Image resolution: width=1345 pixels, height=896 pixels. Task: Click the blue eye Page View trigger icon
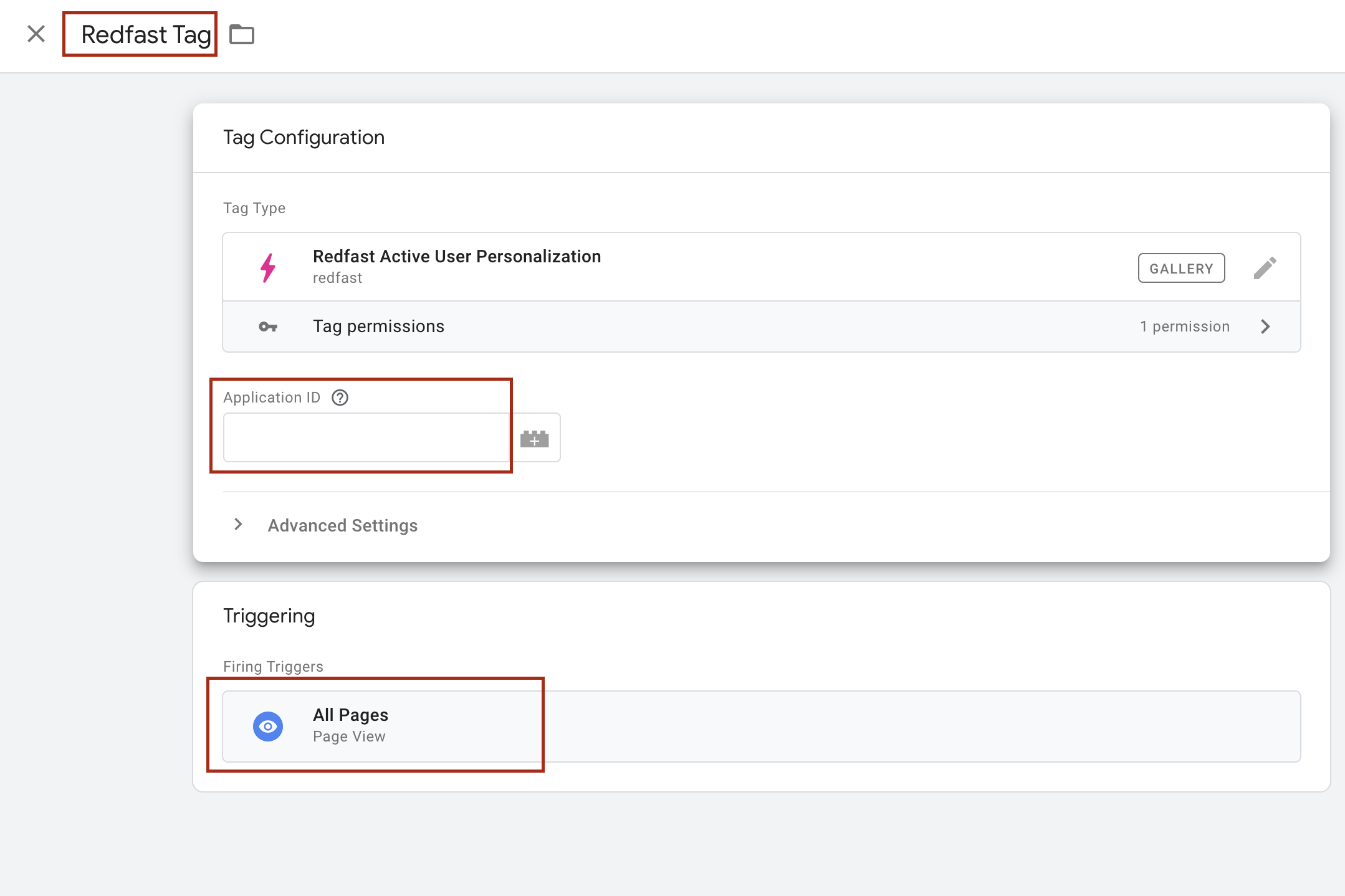click(x=268, y=727)
